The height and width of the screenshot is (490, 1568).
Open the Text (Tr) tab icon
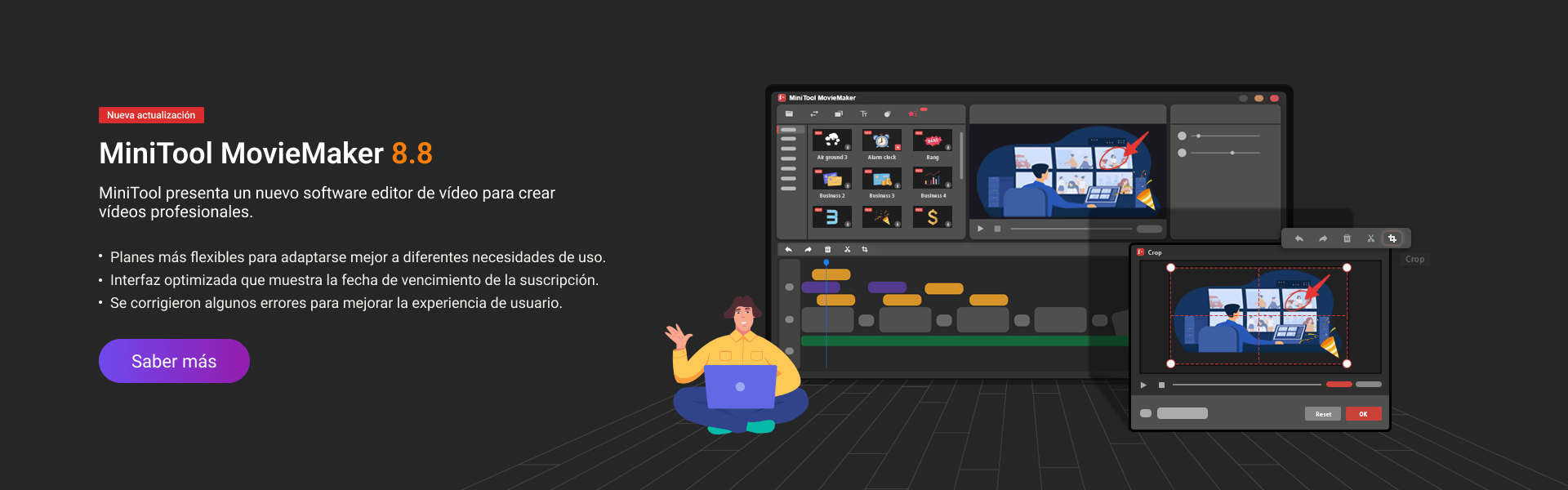863,114
